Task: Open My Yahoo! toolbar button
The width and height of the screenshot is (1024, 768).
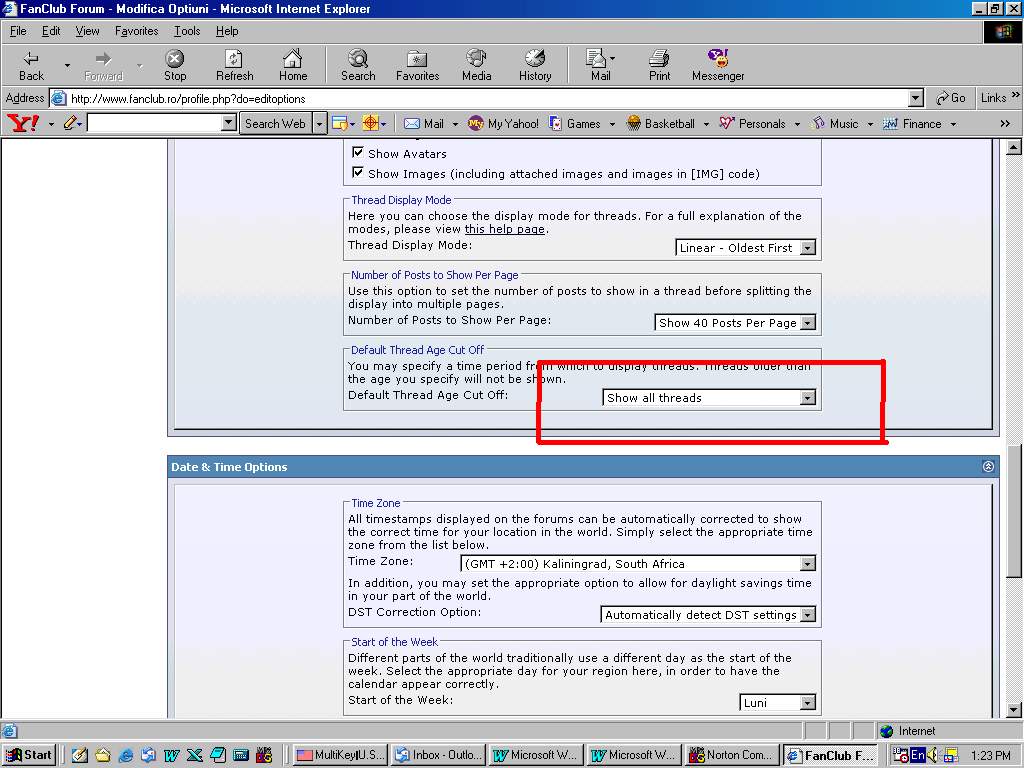Action: coord(504,123)
